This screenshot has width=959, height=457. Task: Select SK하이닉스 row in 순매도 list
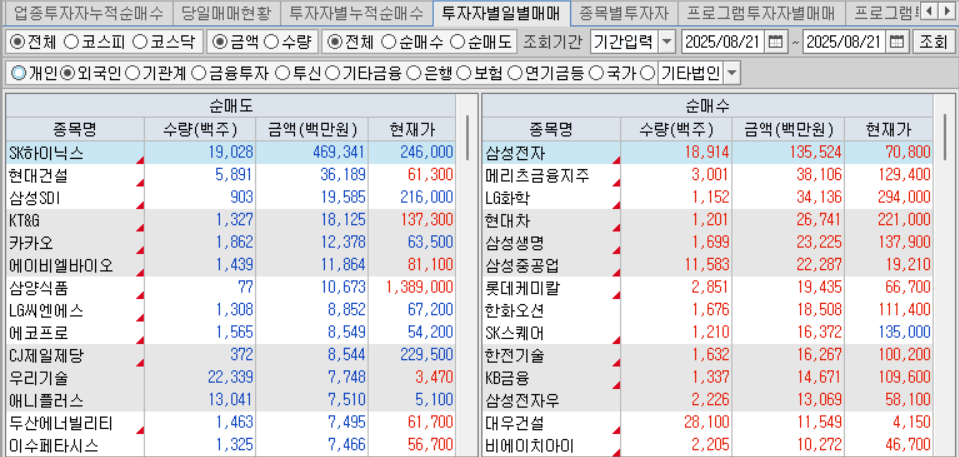[x=230, y=152]
